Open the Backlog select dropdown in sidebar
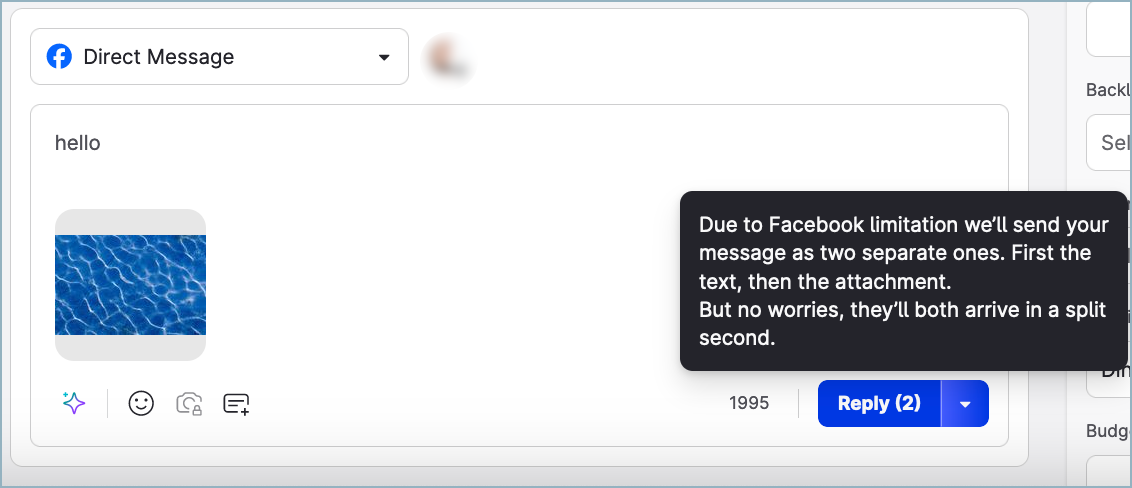 click(x=1112, y=143)
